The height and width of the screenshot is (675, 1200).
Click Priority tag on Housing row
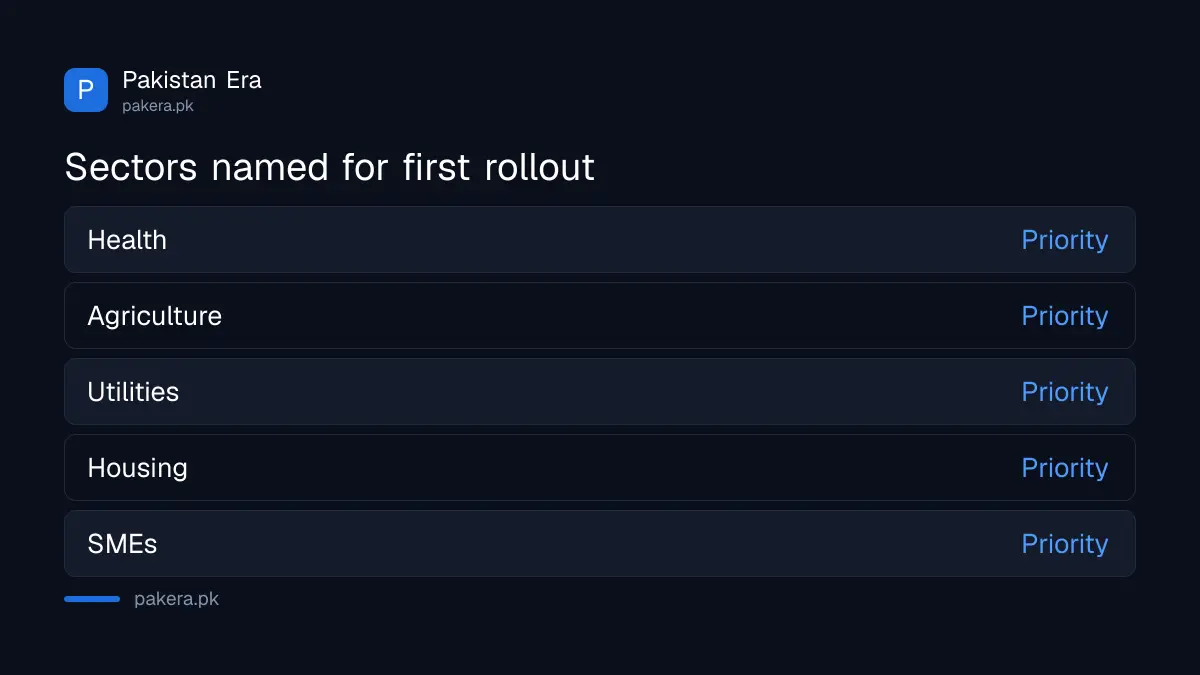coord(1065,469)
